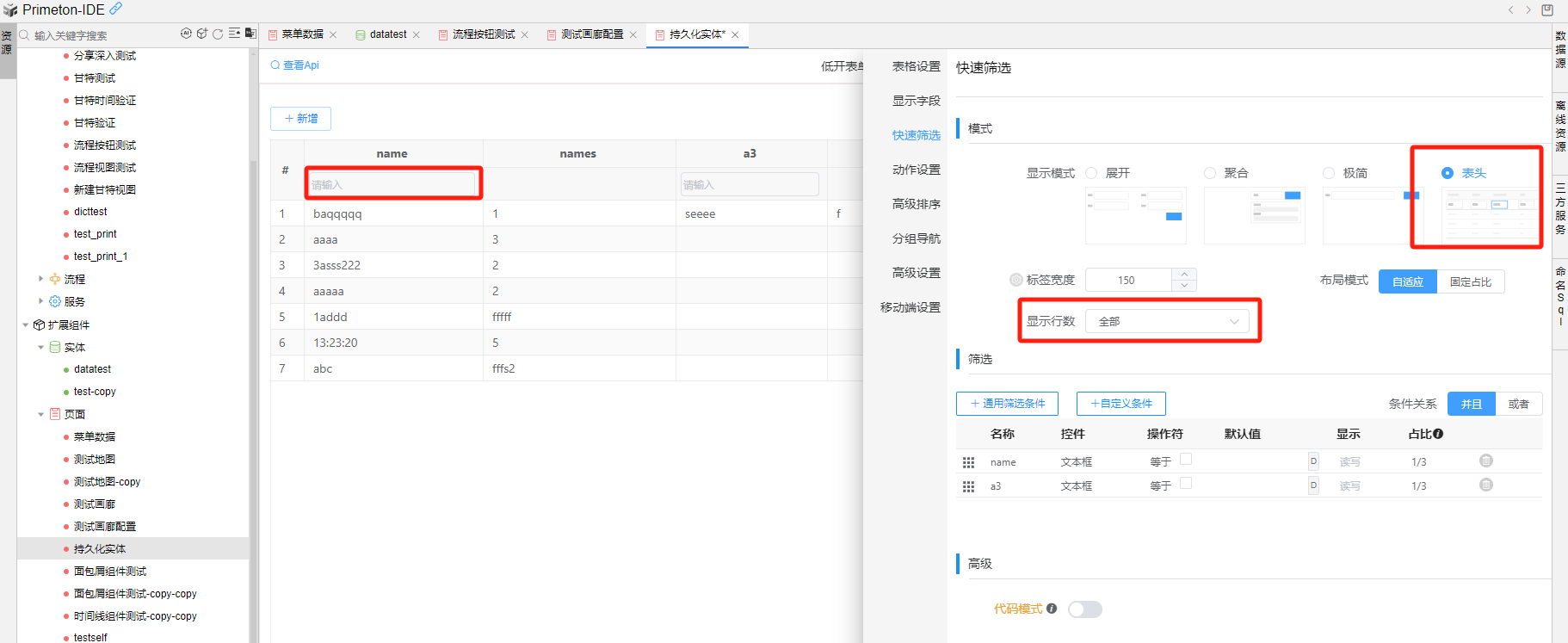Click the info icon next to 占比 header

point(1438,434)
